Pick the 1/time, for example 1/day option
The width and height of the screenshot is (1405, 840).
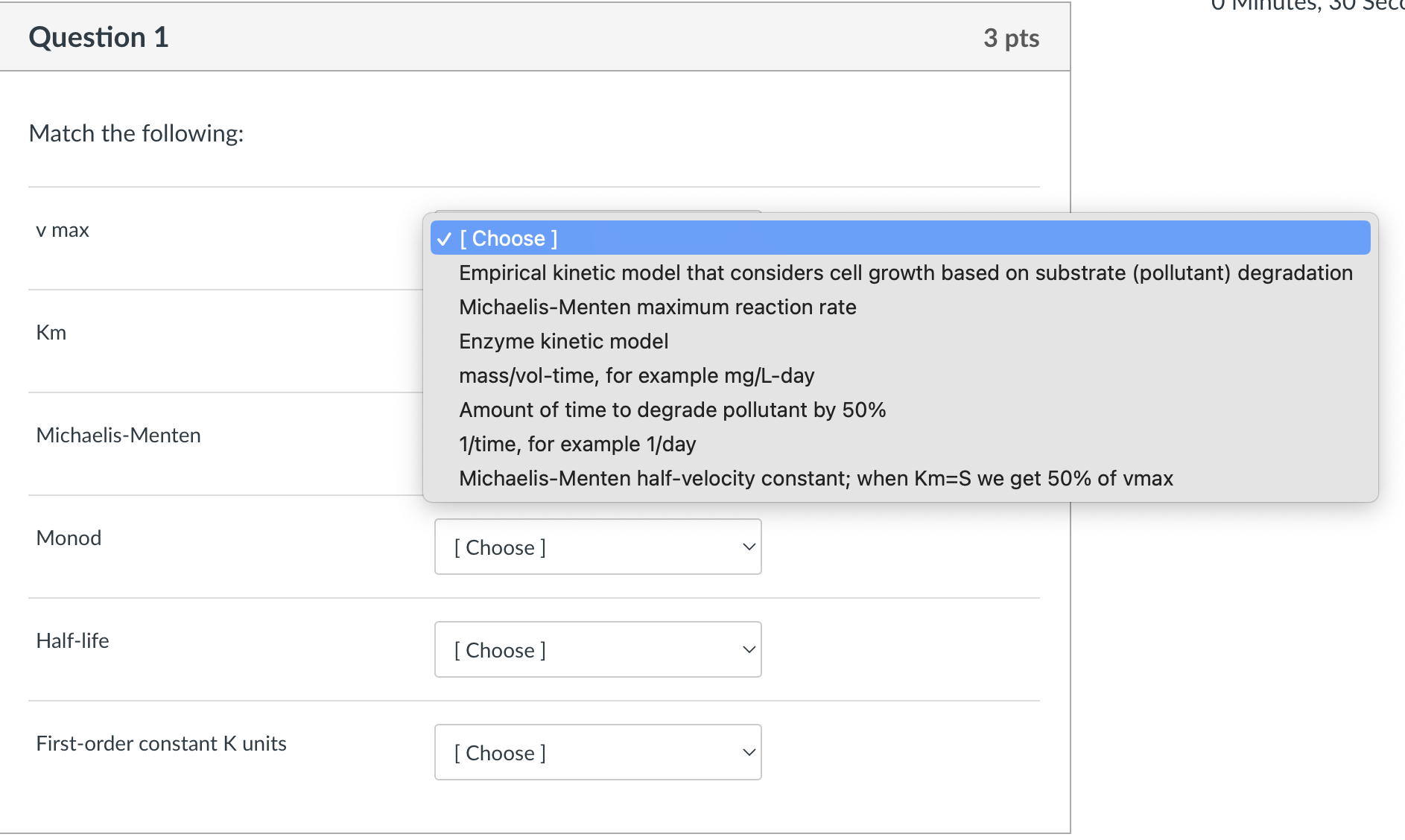[x=577, y=444]
